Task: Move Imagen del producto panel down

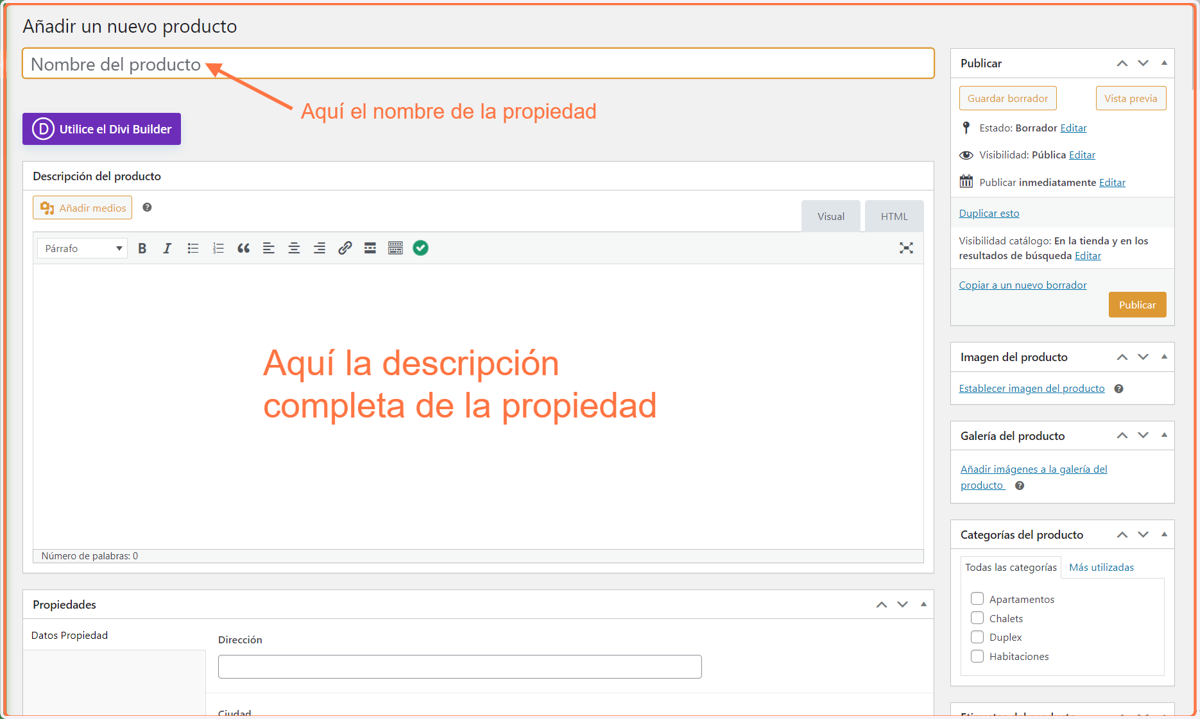Action: click(x=1143, y=357)
